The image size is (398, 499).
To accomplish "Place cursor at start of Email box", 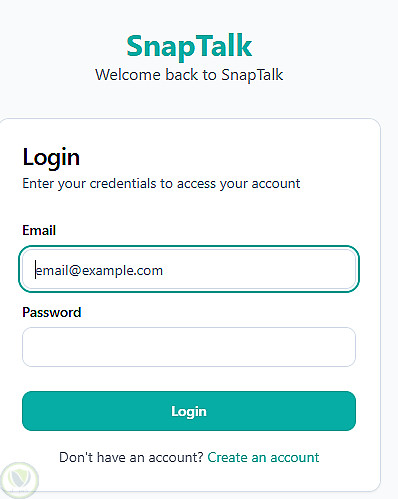I will (x=35, y=270).
